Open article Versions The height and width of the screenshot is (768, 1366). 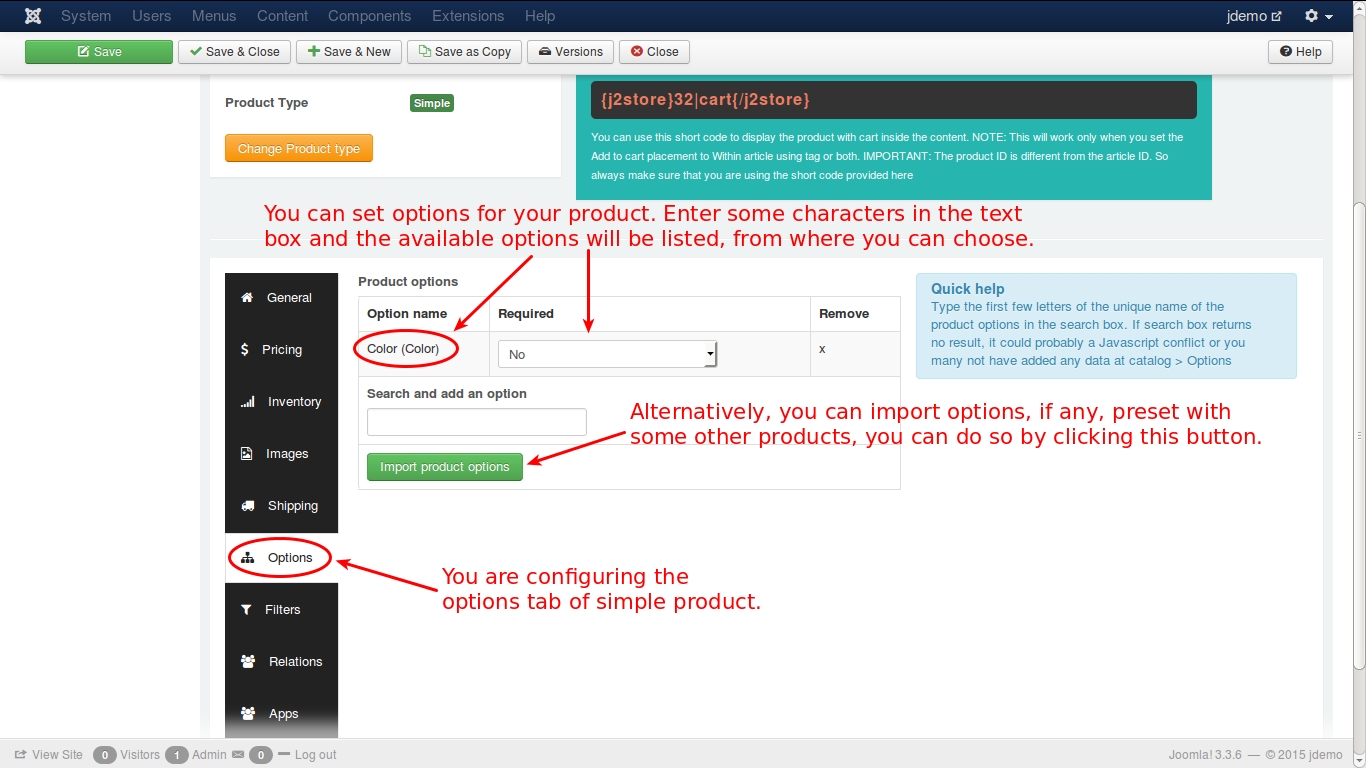pos(571,52)
